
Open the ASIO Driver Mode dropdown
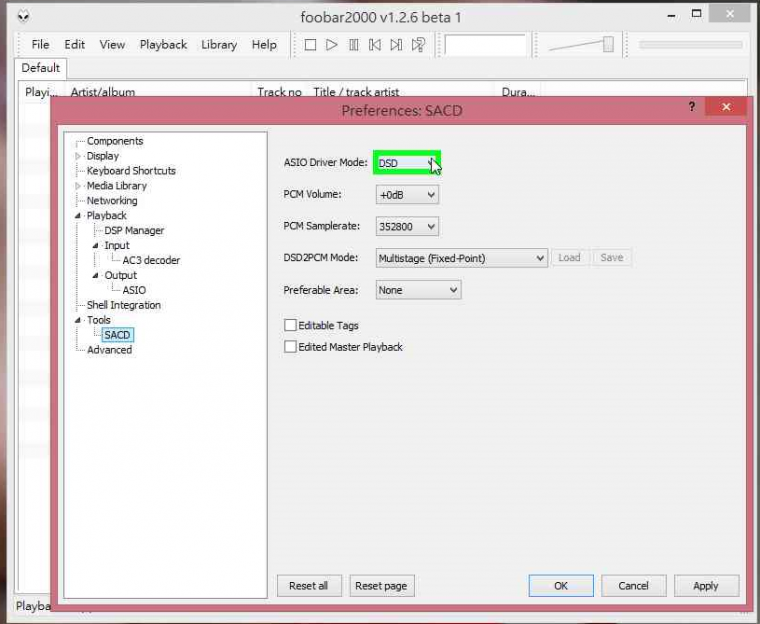click(x=407, y=163)
